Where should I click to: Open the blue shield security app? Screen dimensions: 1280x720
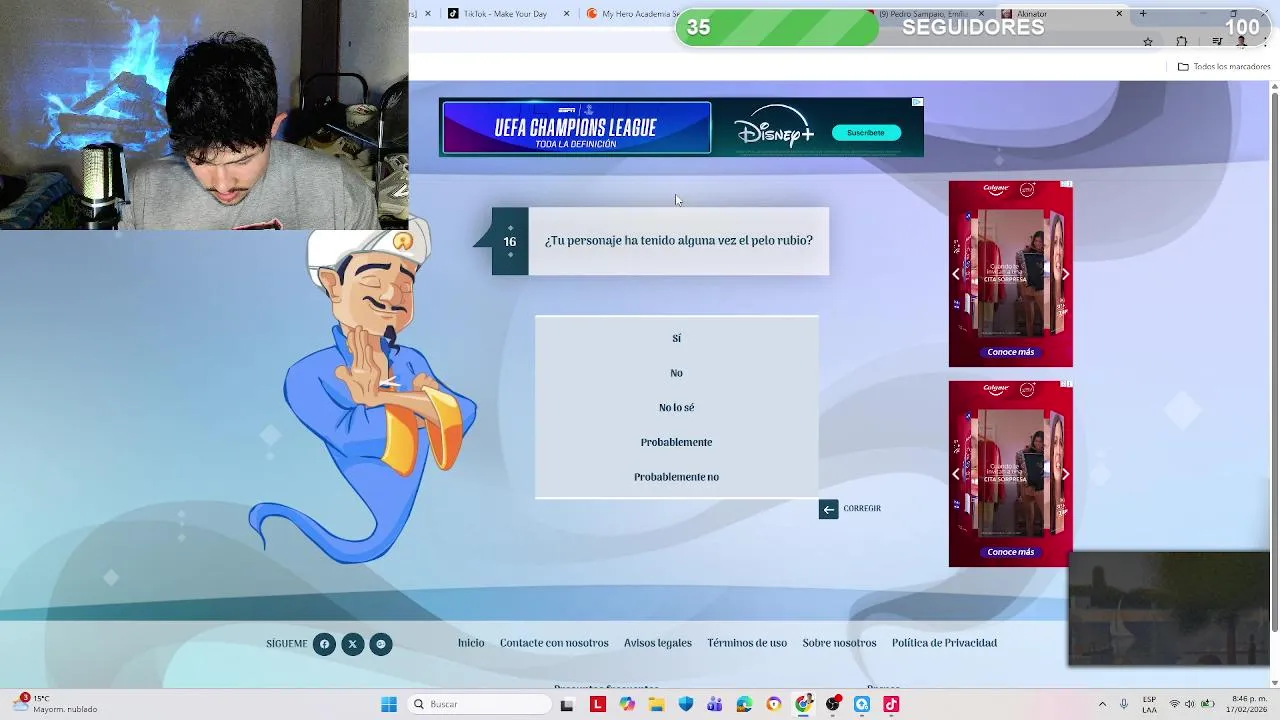click(x=686, y=705)
